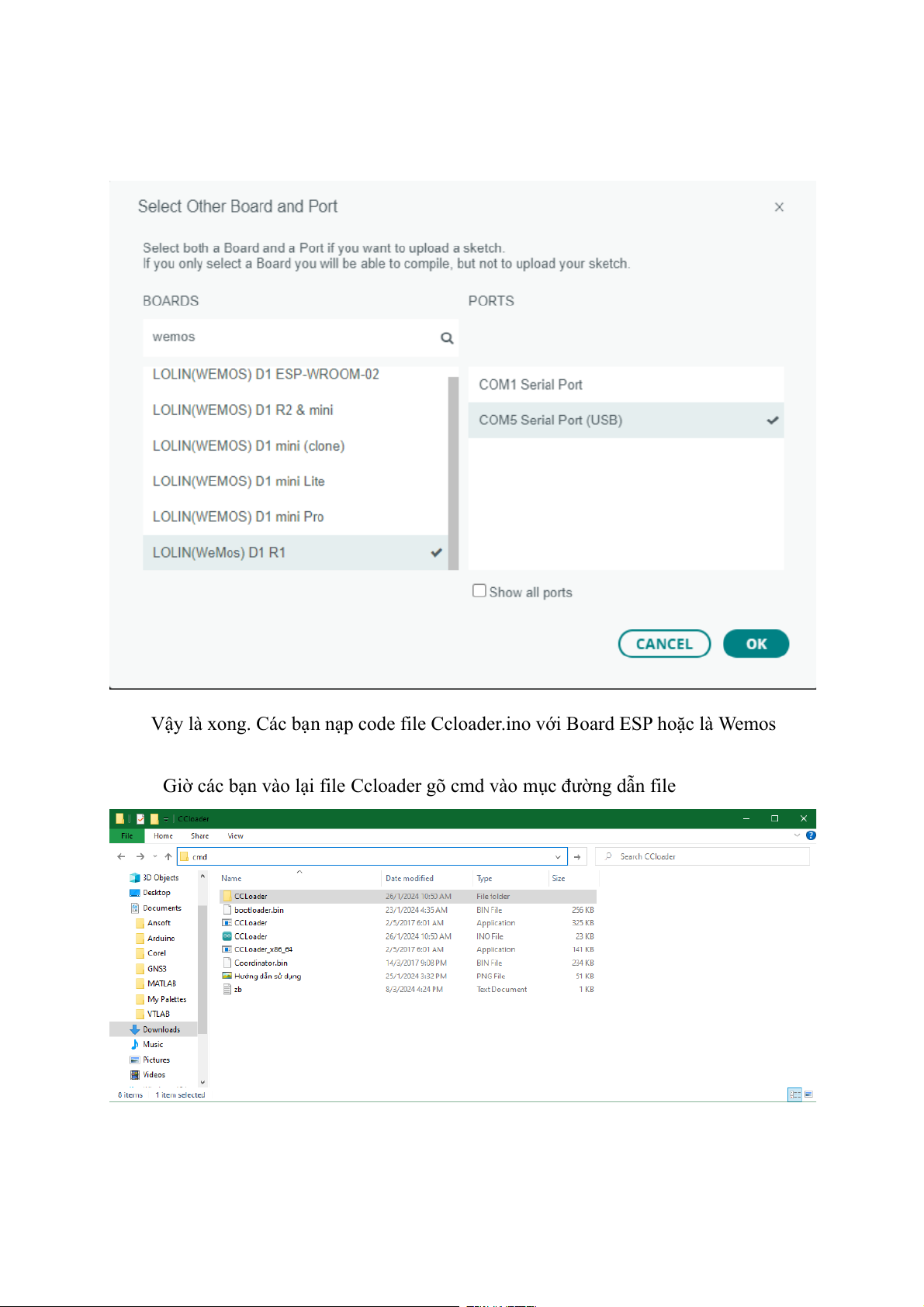Open the recent locations dropdown arrow

(x=155, y=856)
